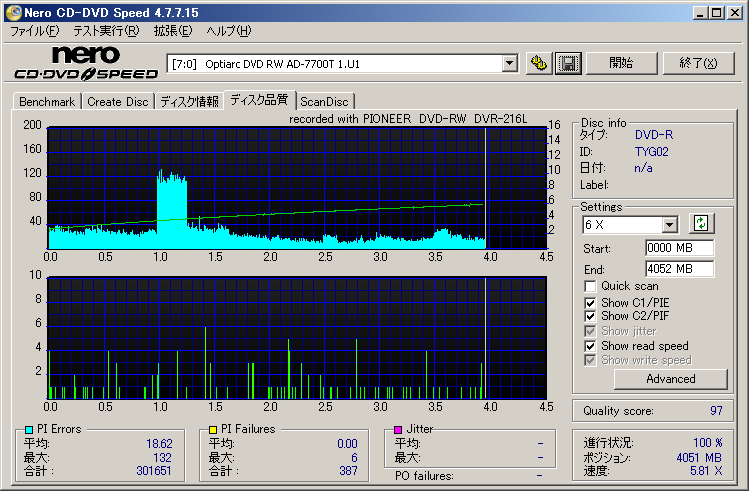
Task: Open the ファイル(F) menu
Action: pyautogui.click(x=34, y=31)
